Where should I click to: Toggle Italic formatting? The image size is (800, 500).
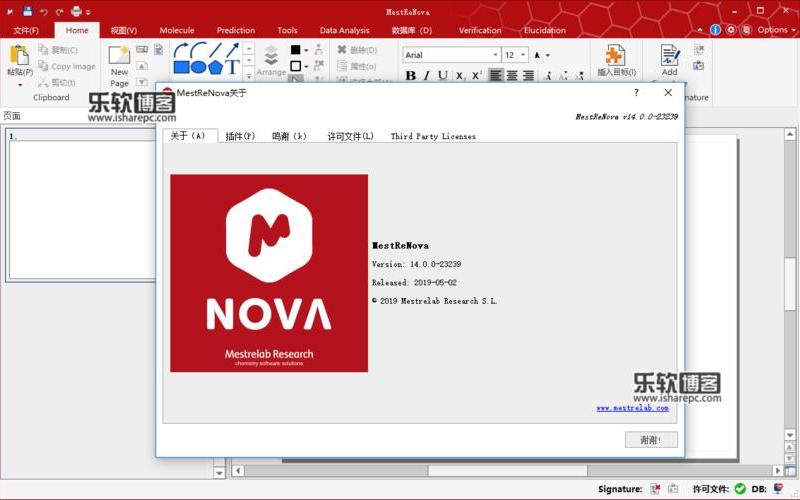pos(427,76)
